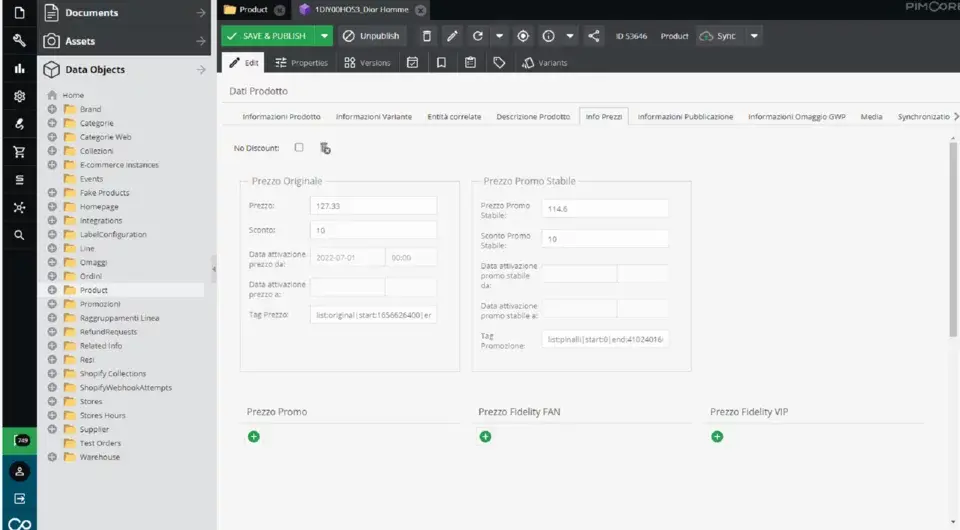Open the info icon in toolbar
This screenshot has width=960, height=530.
pos(549,36)
